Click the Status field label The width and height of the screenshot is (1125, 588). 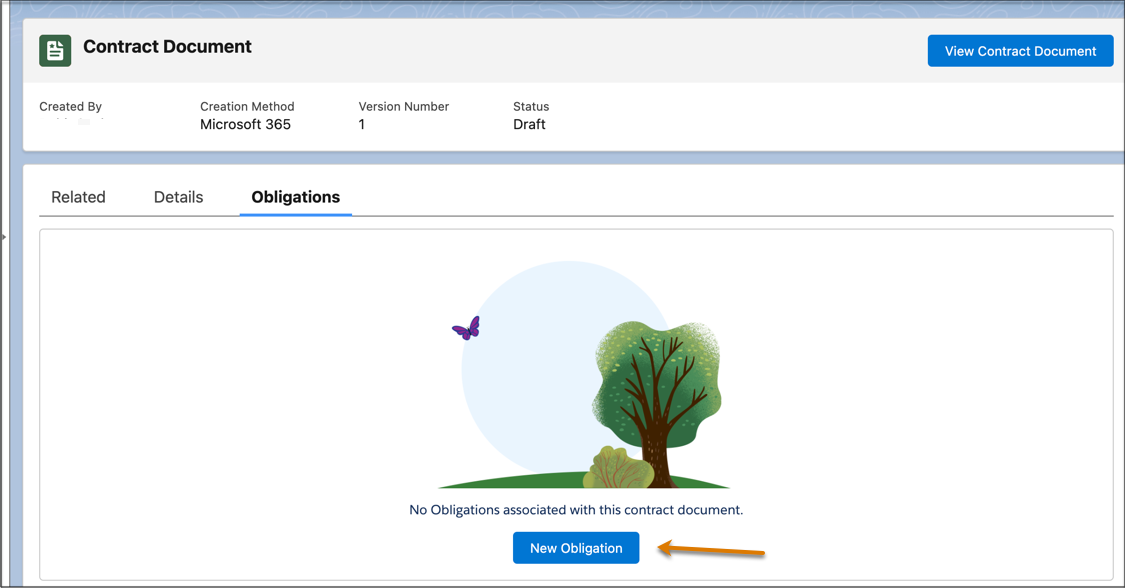click(531, 106)
